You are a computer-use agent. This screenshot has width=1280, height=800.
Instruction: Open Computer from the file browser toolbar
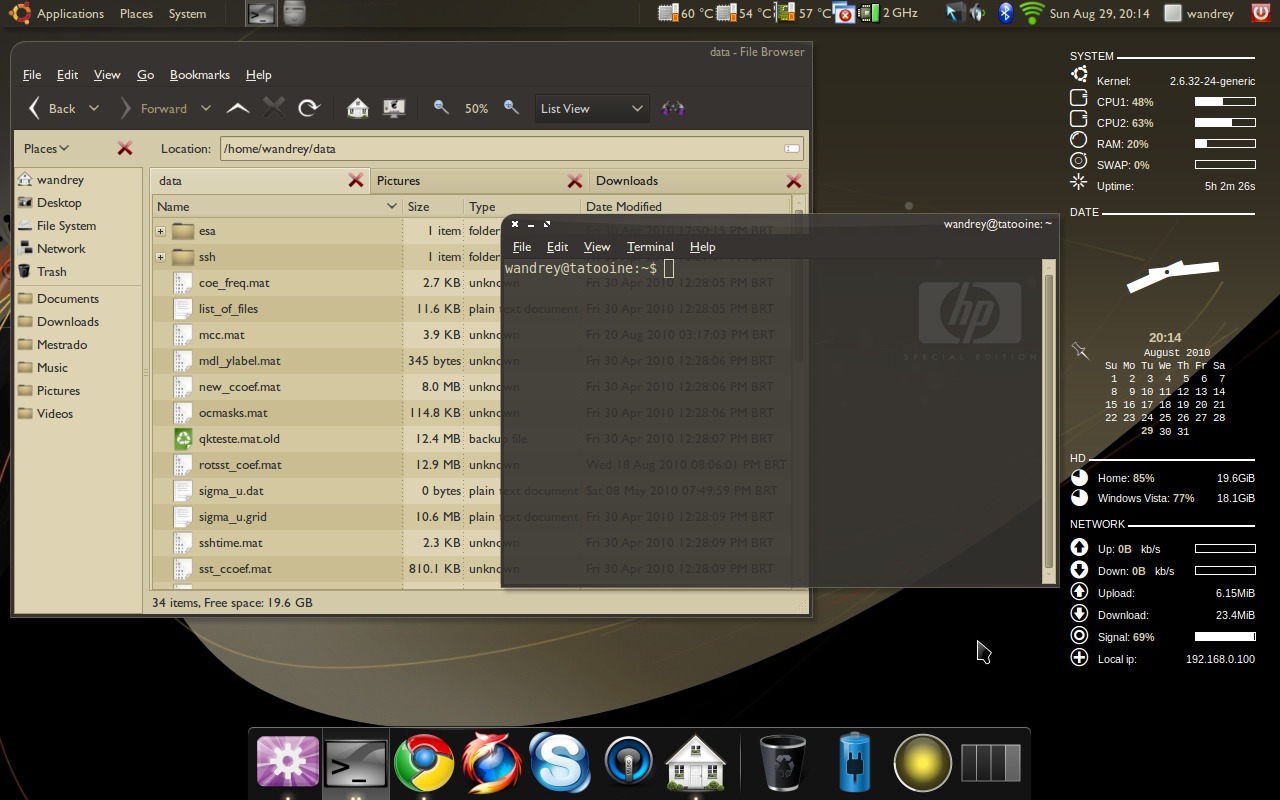pos(394,108)
